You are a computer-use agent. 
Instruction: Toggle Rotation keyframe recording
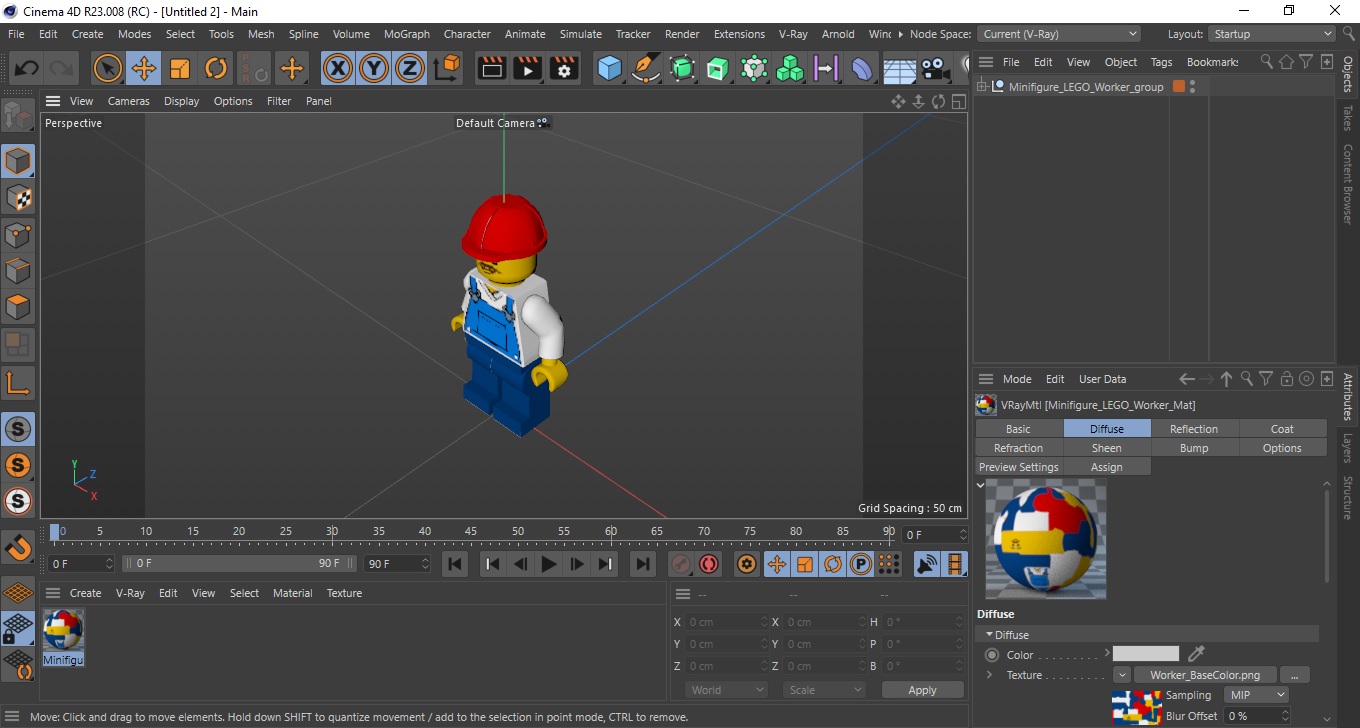click(x=832, y=564)
